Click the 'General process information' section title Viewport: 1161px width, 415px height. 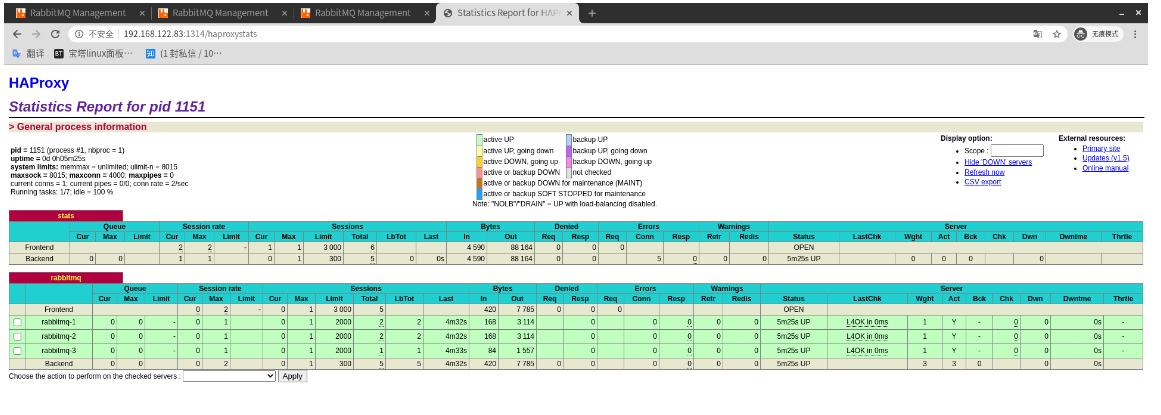click(81, 127)
